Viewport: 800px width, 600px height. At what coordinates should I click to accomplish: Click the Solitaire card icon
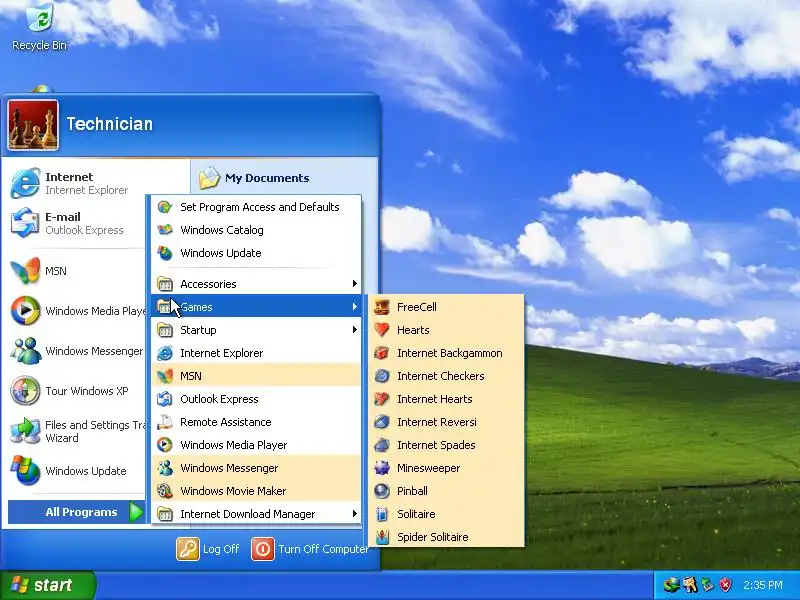click(x=382, y=514)
